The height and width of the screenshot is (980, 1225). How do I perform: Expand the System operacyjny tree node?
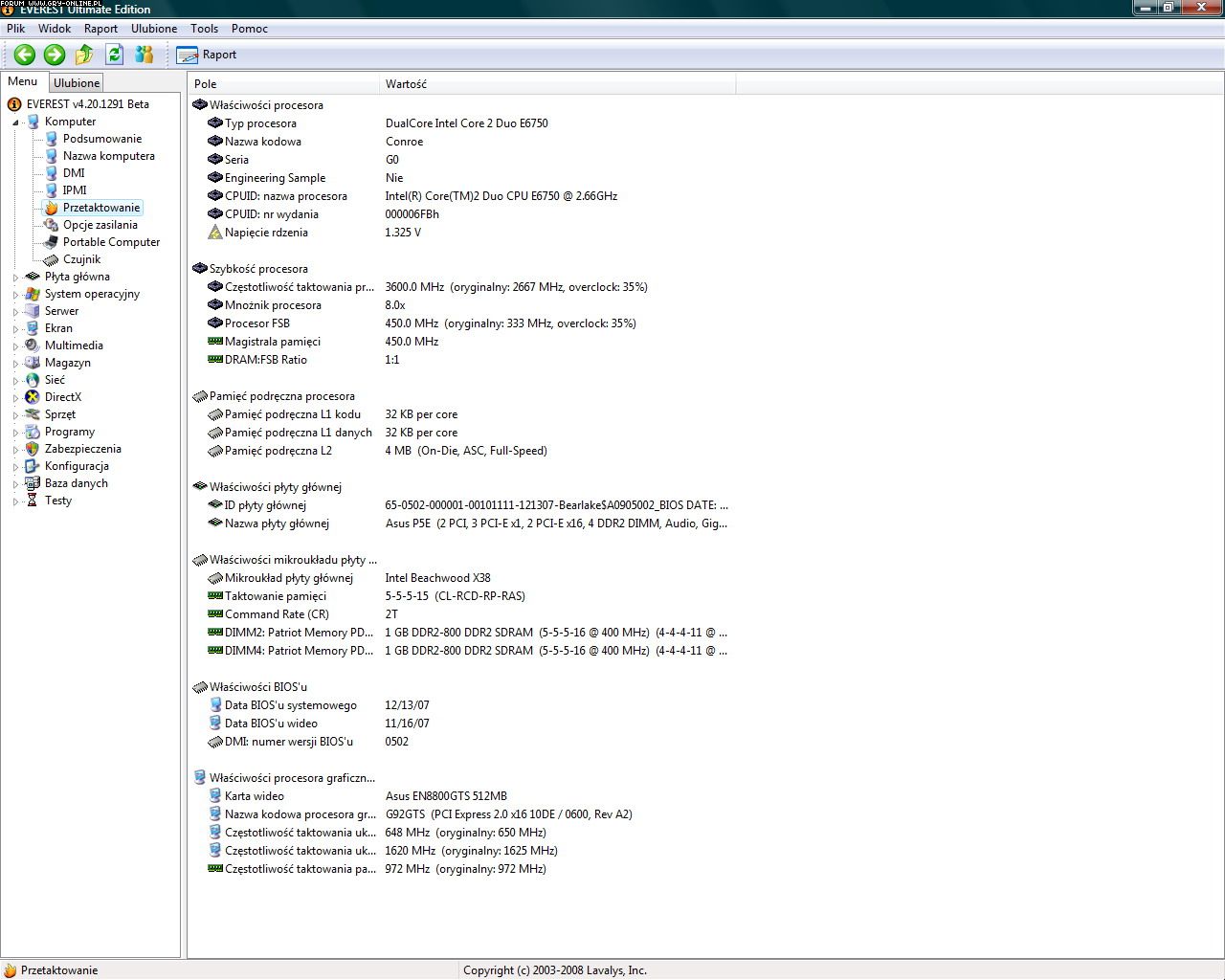[15, 295]
